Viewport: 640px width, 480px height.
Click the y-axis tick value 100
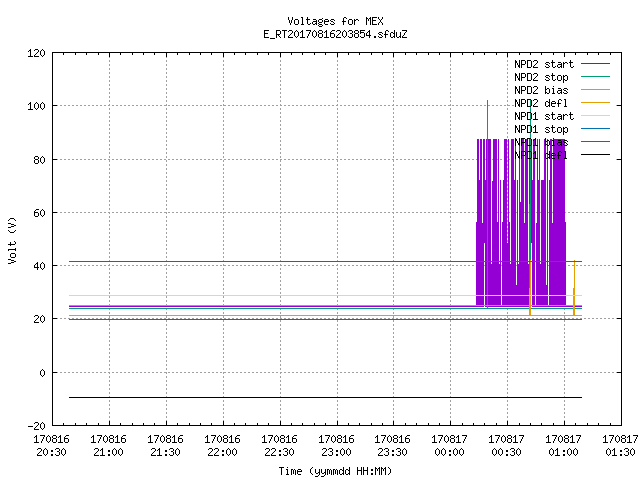(x=36, y=106)
